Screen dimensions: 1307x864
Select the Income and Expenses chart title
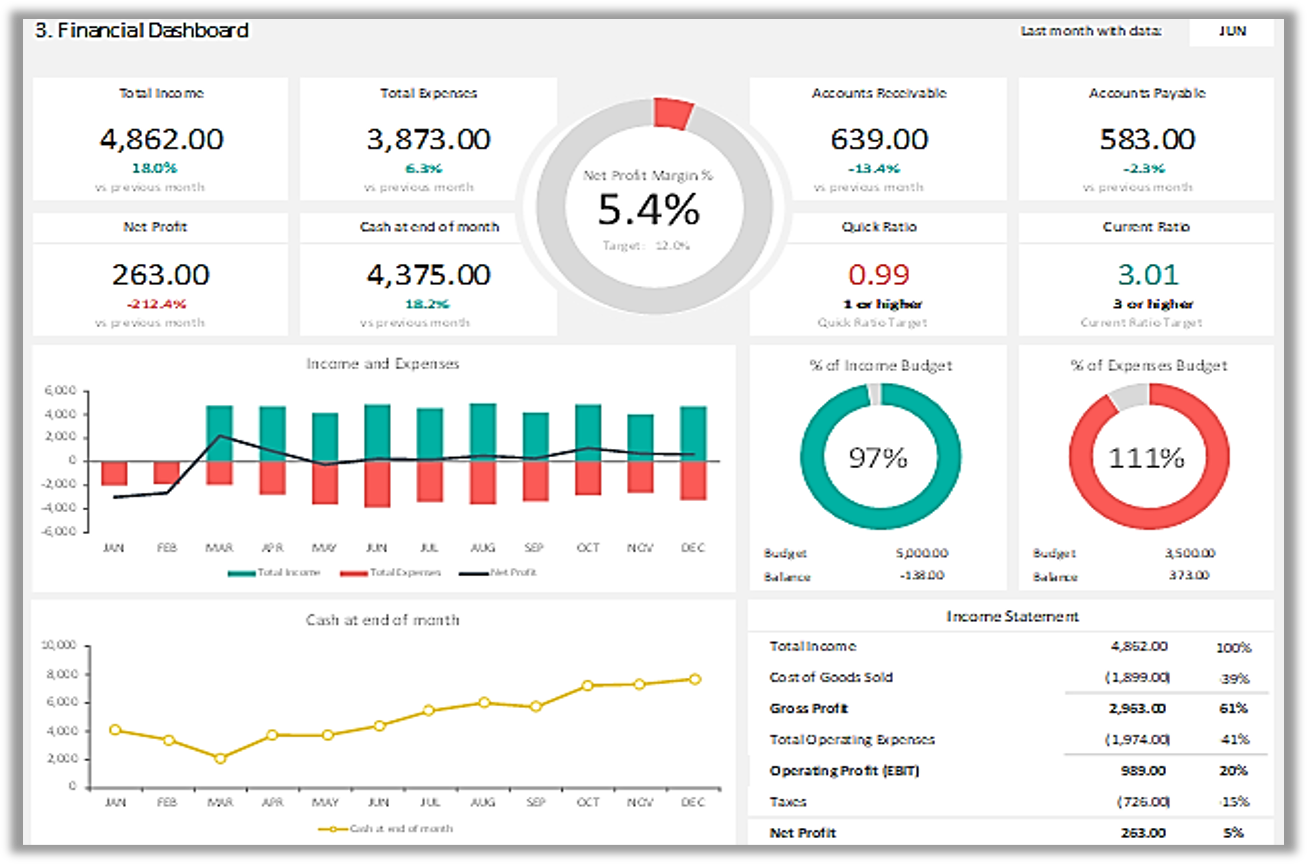tap(383, 364)
